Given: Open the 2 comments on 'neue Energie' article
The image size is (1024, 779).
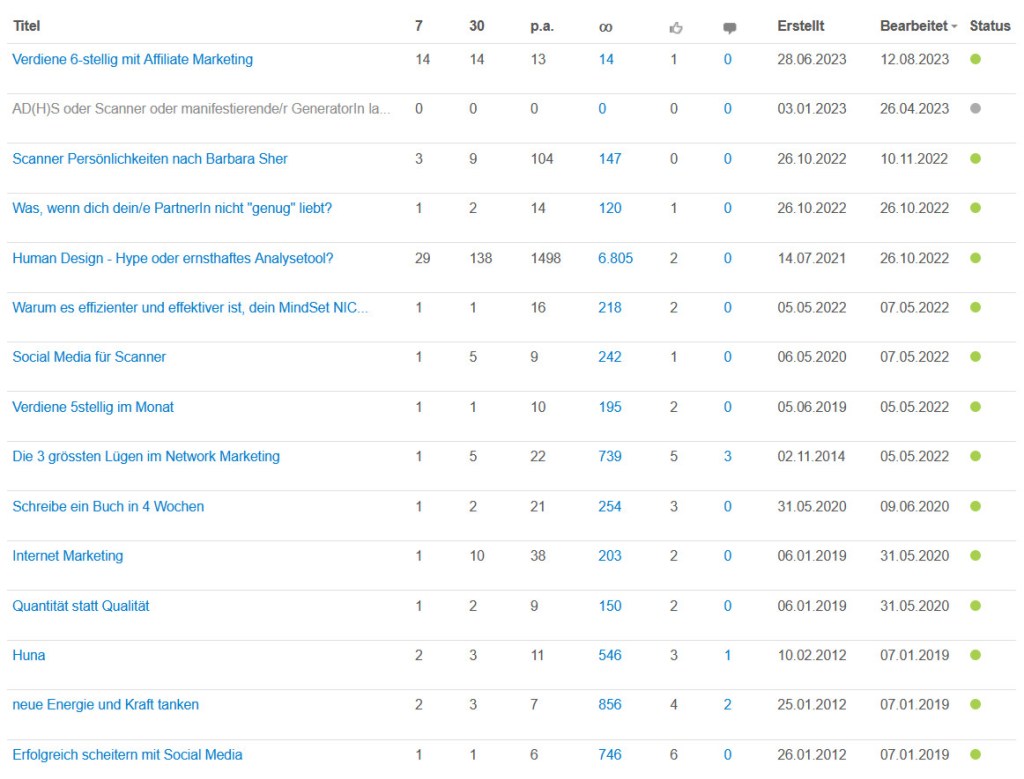Looking at the screenshot, I should click(727, 704).
